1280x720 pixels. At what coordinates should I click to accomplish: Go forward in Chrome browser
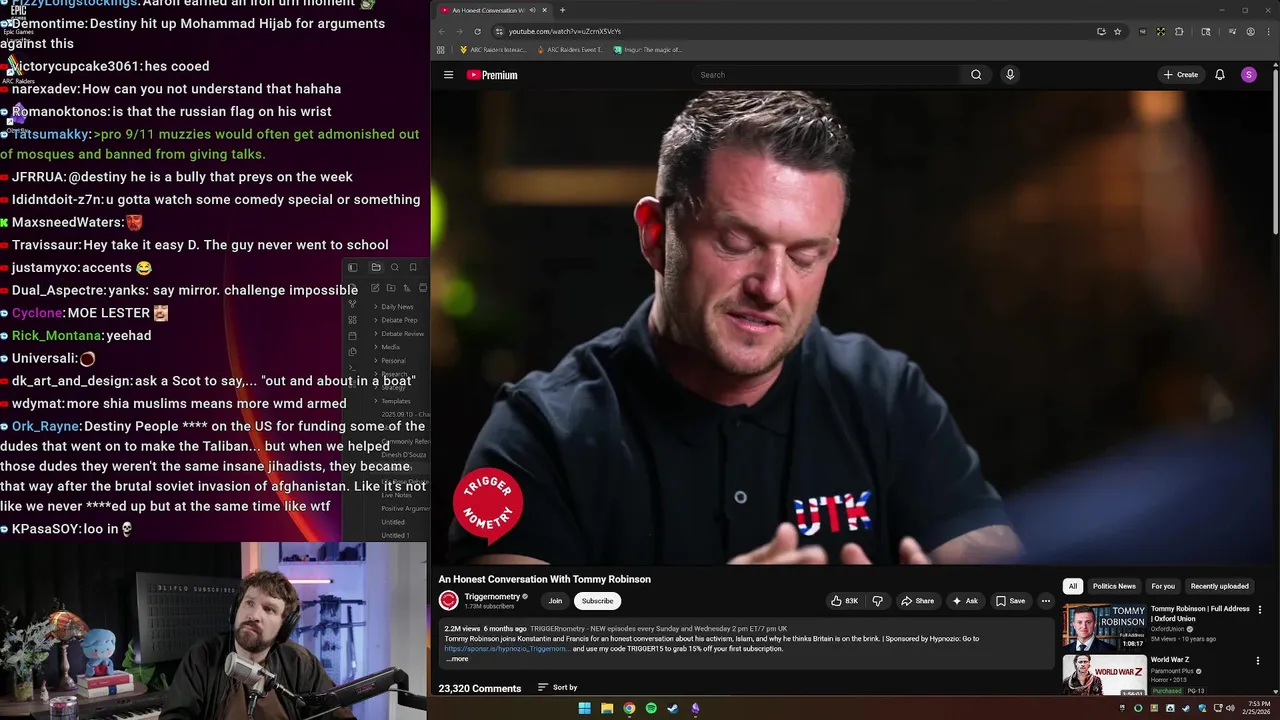click(459, 31)
